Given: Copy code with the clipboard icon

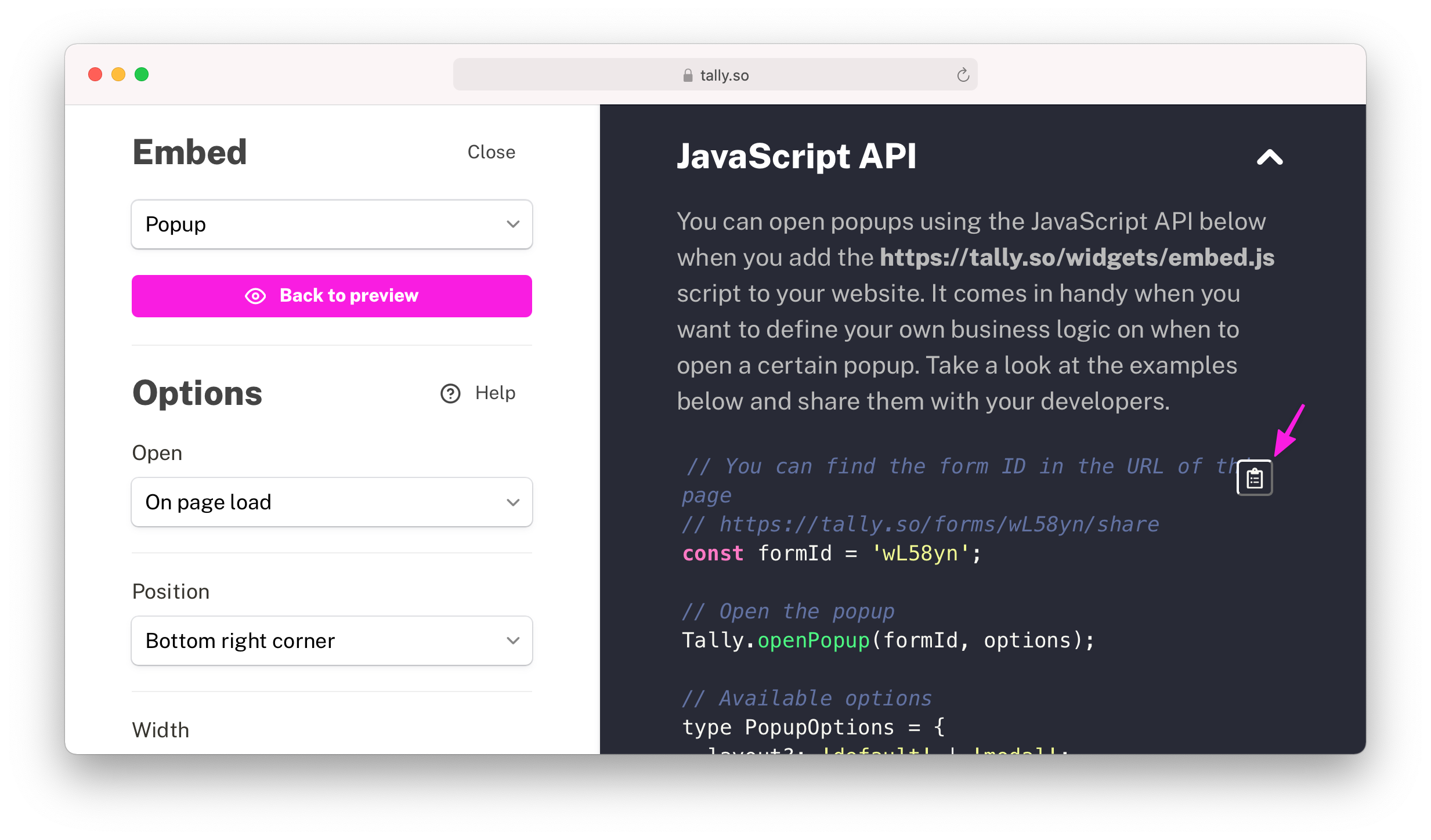Looking at the screenshot, I should [1255, 479].
